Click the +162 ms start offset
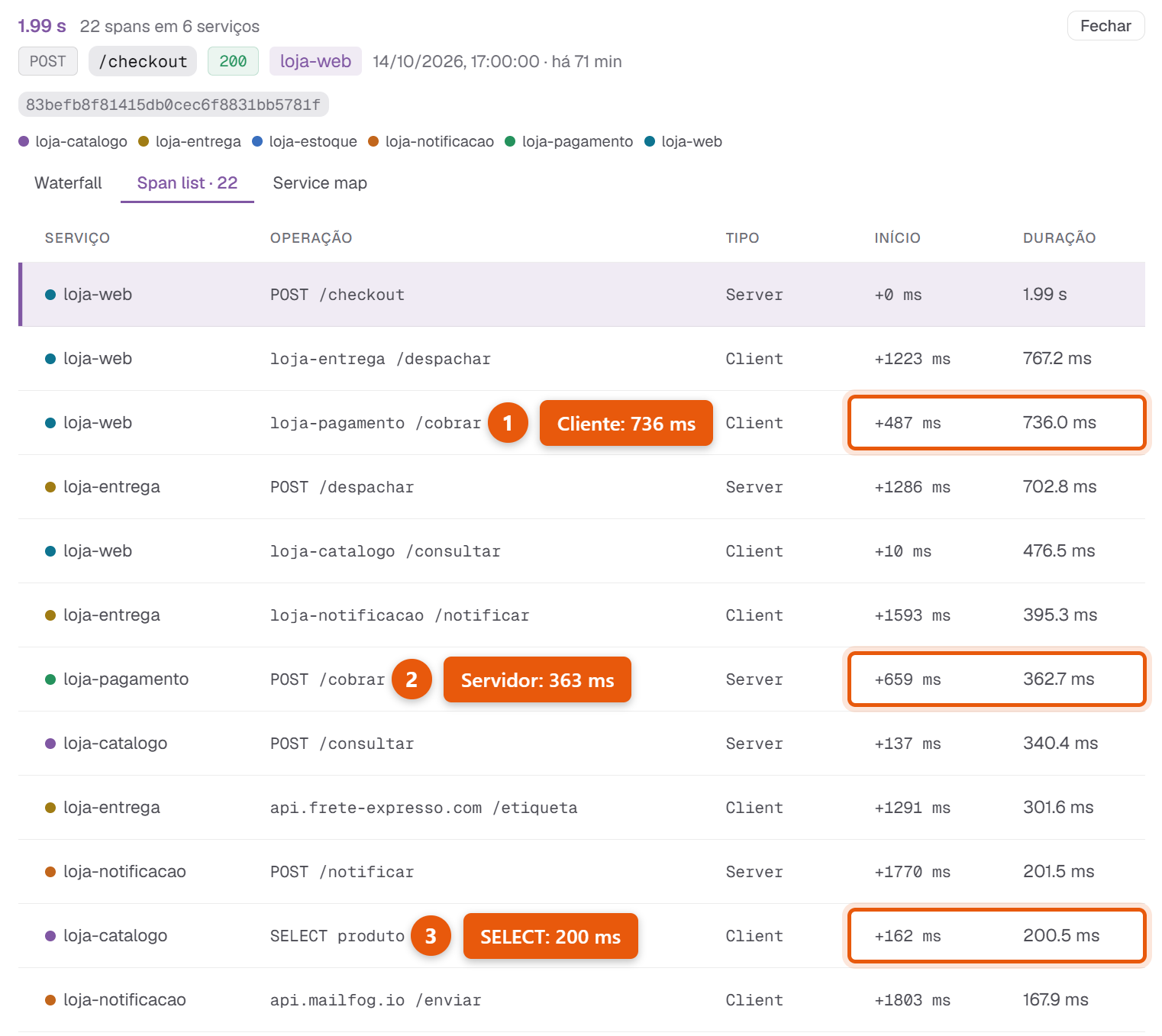The height and width of the screenshot is (1036, 1162). tap(907, 936)
